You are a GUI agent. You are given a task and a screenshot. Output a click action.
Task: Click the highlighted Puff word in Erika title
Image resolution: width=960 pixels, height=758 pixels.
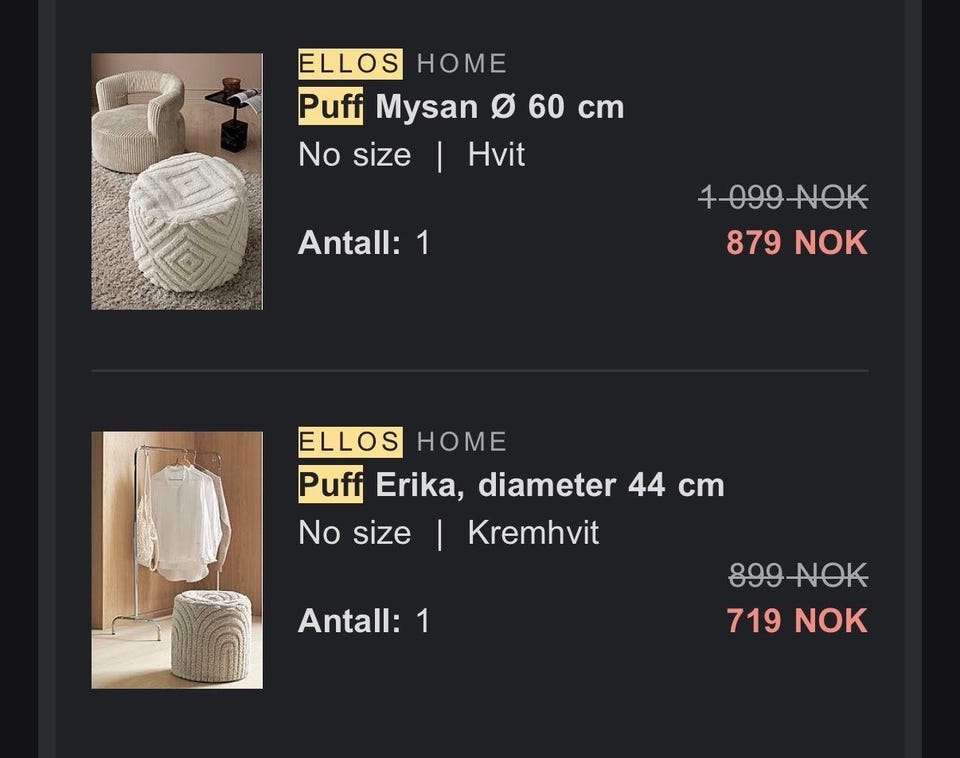click(x=331, y=485)
